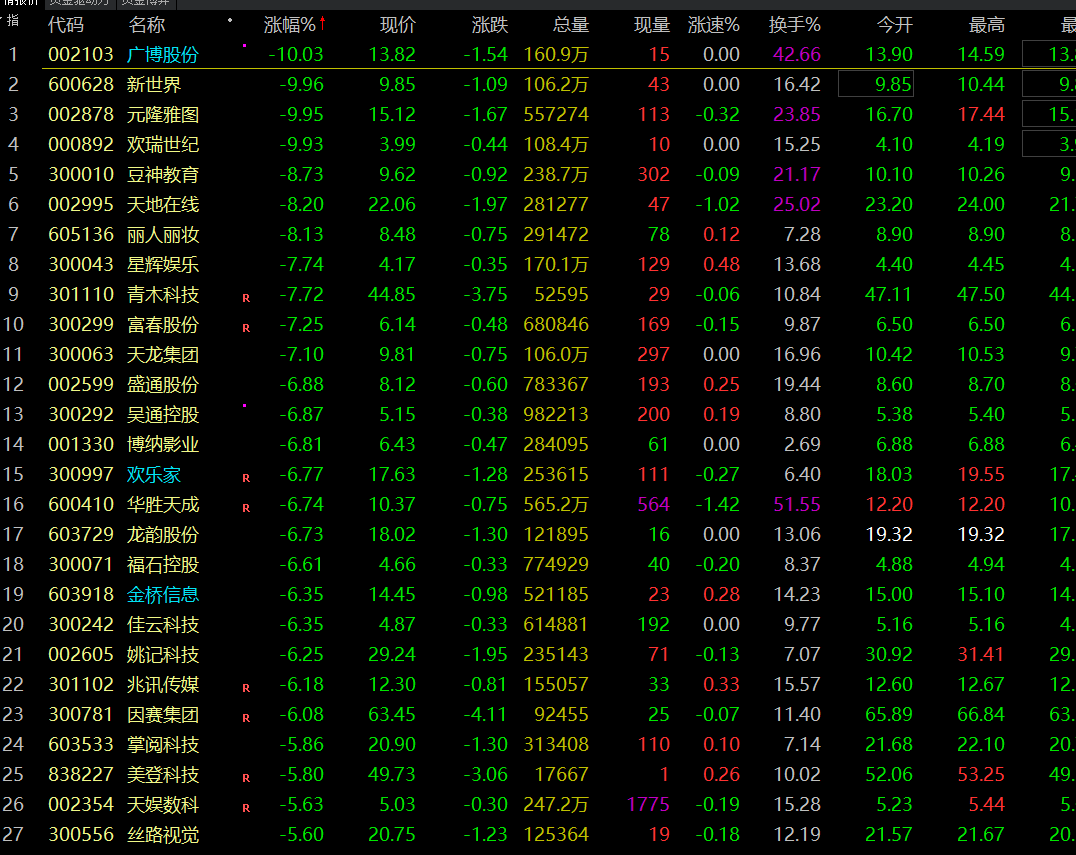Open stock 广博股份 by its name
The image size is (1076, 855).
(x=163, y=55)
